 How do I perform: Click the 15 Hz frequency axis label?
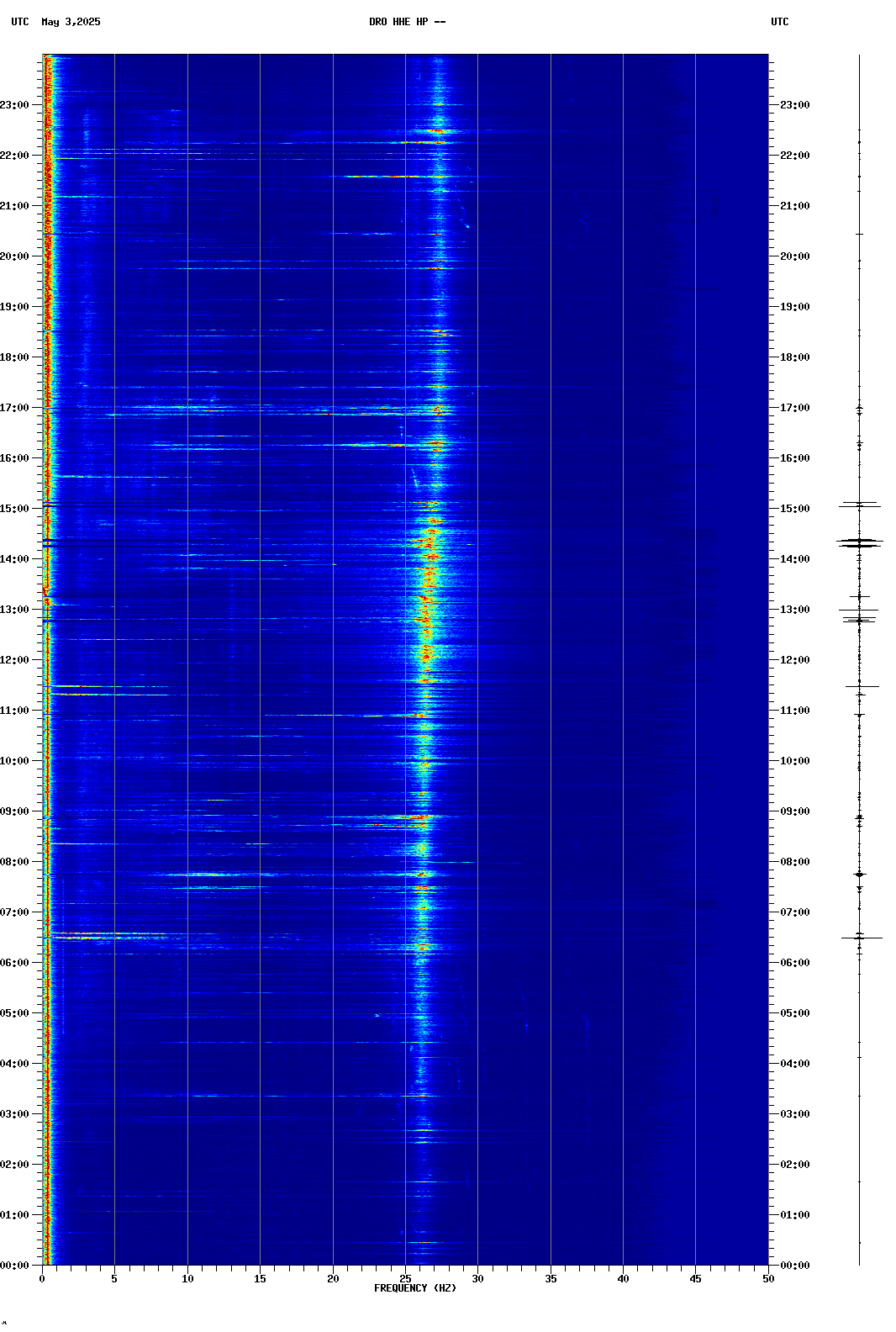click(x=260, y=1279)
